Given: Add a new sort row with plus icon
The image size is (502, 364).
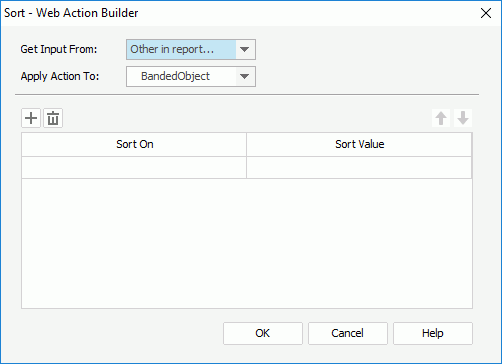Looking at the screenshot, I should pos(31,118).
